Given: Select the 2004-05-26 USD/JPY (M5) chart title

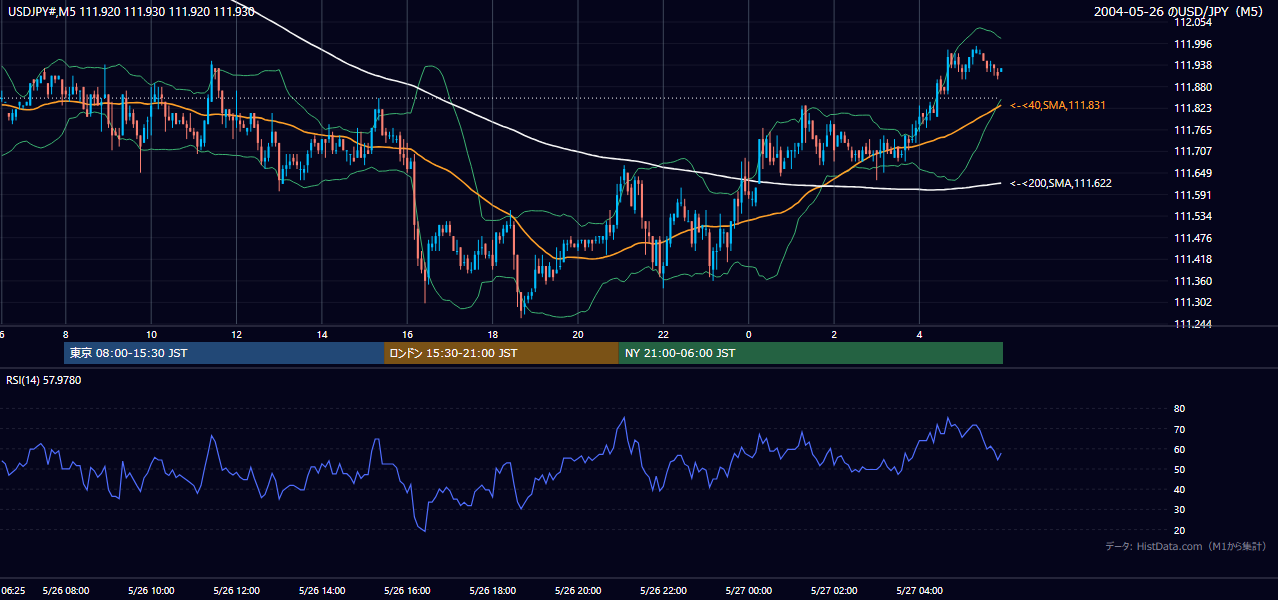Looking at the screenshot, I should 1179,12.
